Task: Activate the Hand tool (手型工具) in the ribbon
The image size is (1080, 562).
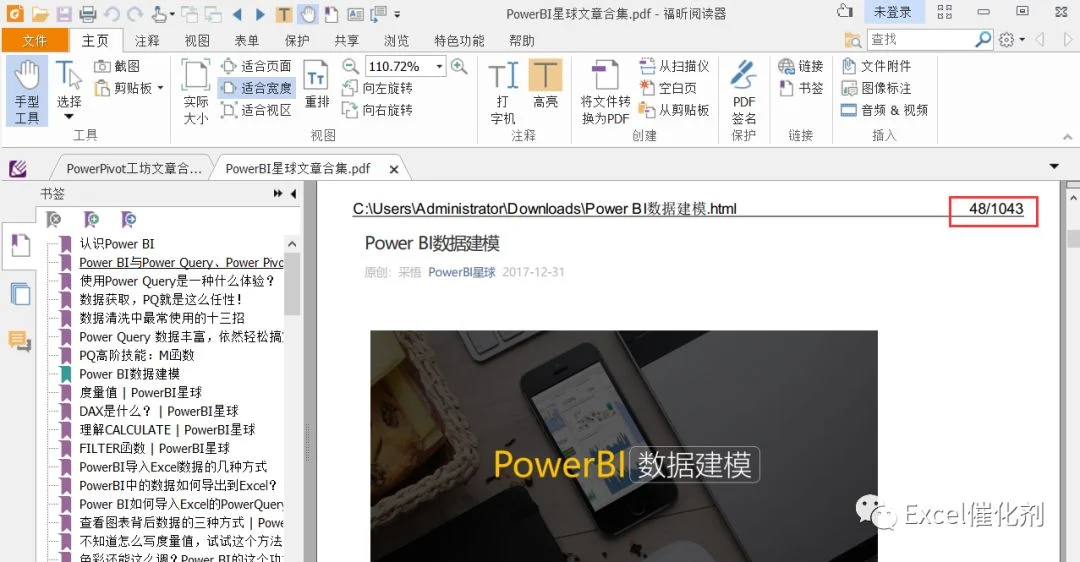Action: (x=27, y=92)
